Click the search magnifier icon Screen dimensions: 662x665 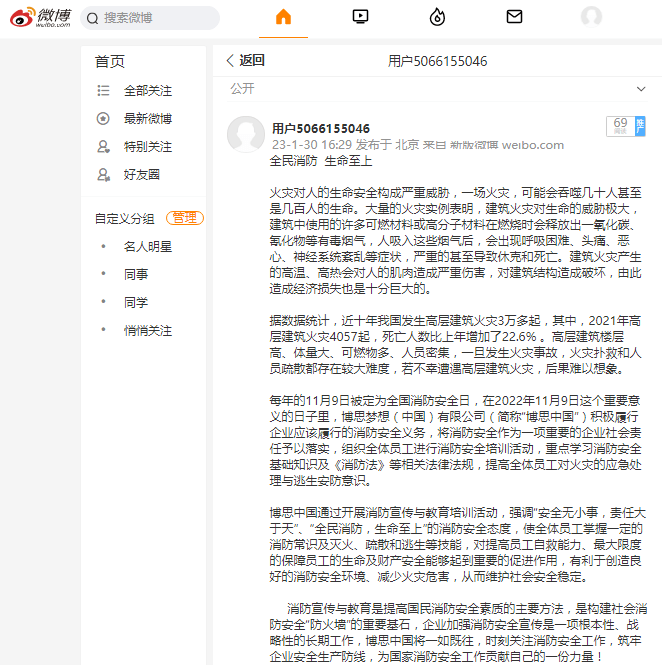(92, 18)
